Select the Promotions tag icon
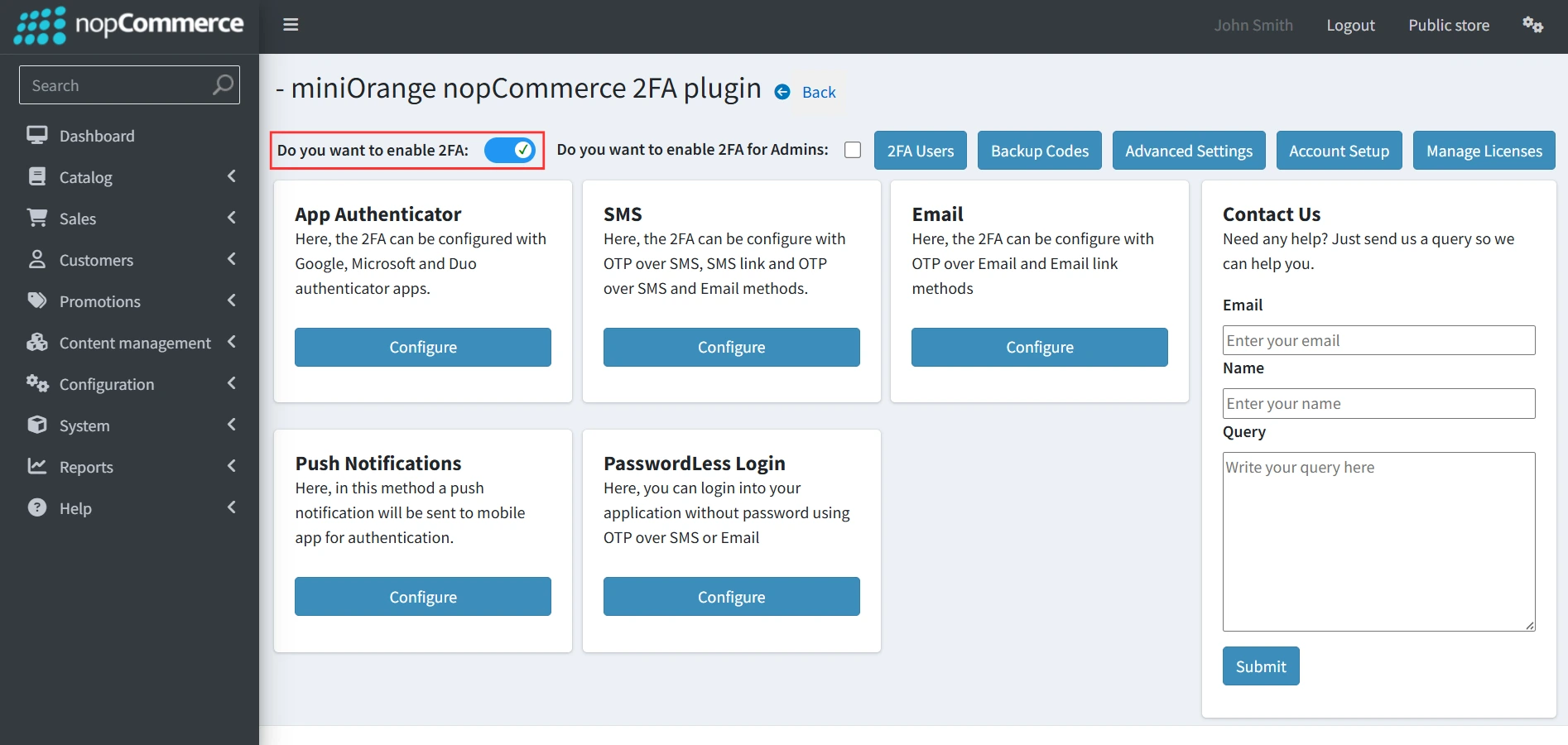This screenshot has width=1568, height=745. [37, 300]
